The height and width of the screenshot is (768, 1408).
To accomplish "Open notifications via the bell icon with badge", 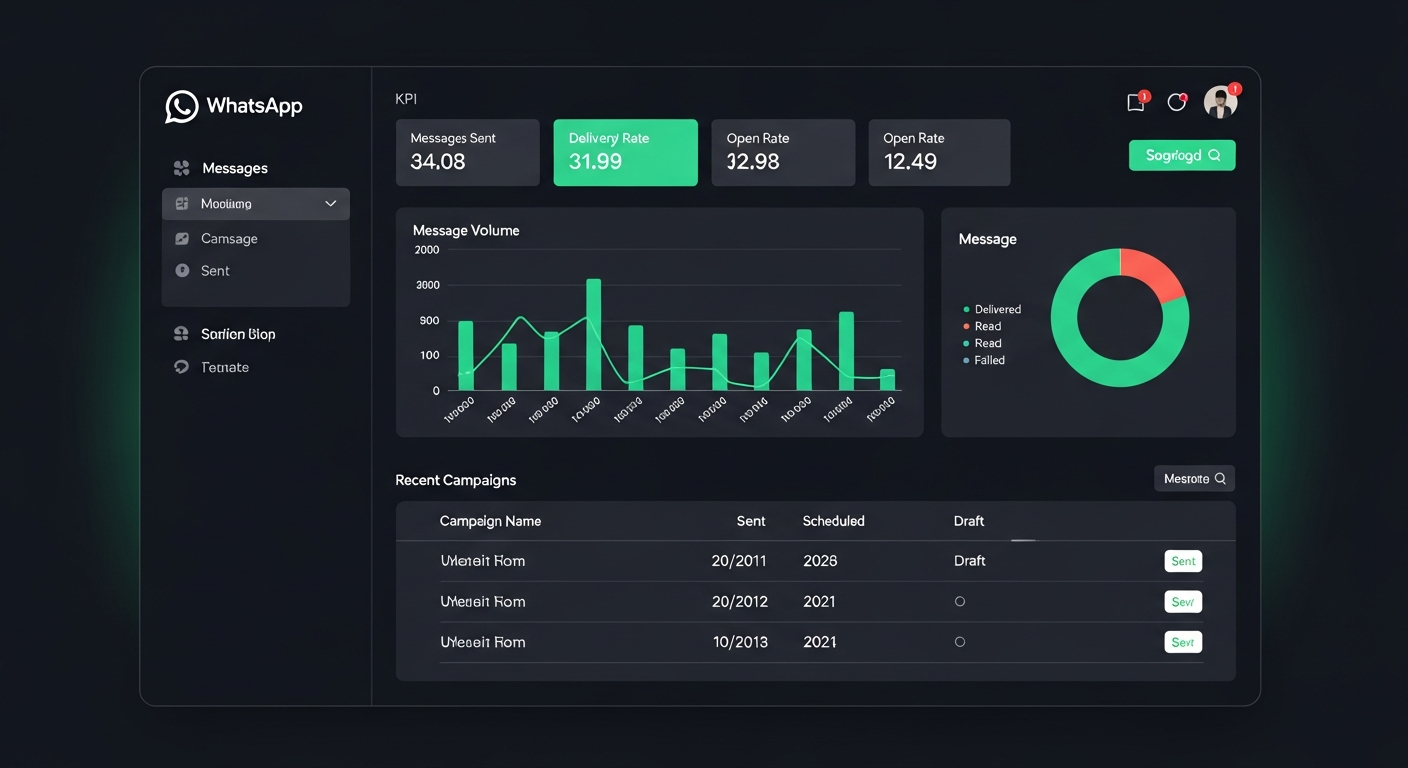I will tap(1176, 101).
